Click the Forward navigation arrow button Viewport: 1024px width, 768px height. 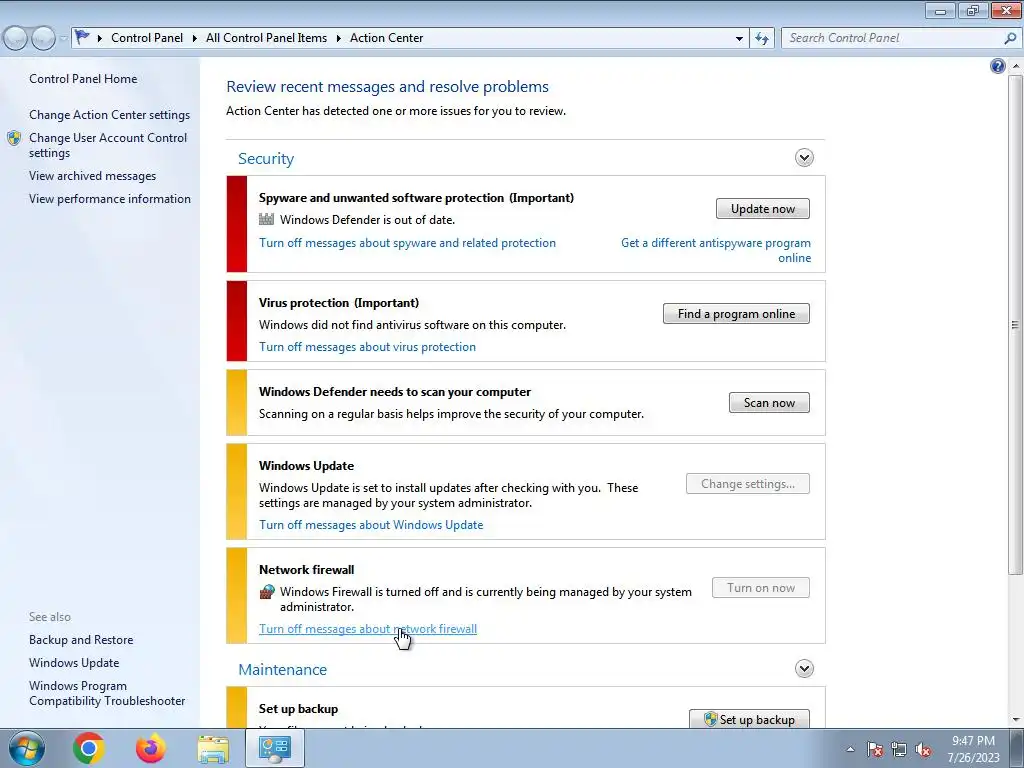pos(43,39)
